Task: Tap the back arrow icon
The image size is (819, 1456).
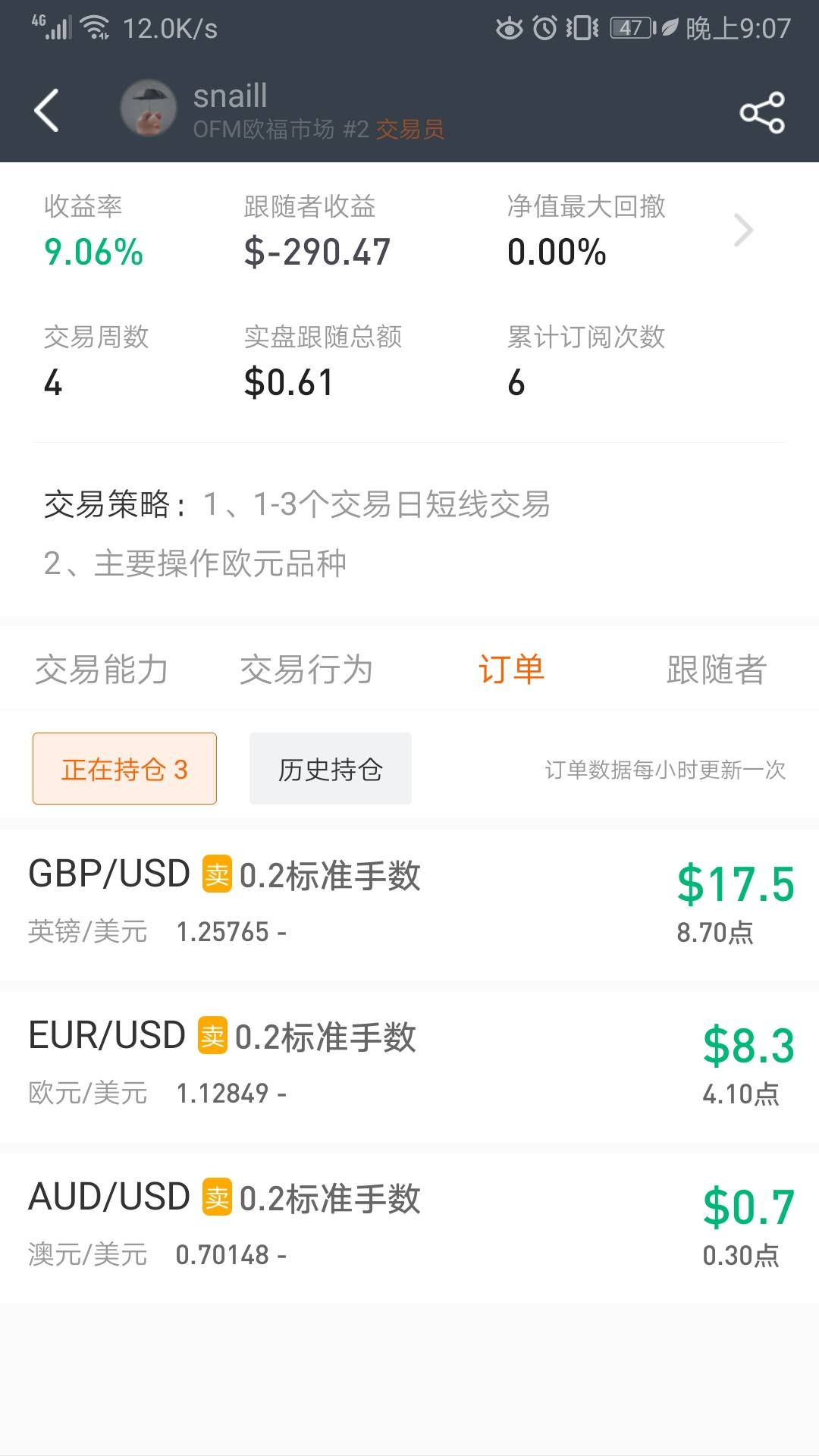Action: click(47, 111)
